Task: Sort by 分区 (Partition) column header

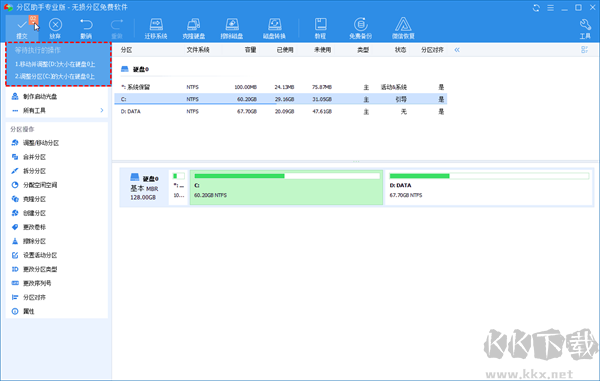Action: pos(126,50)
